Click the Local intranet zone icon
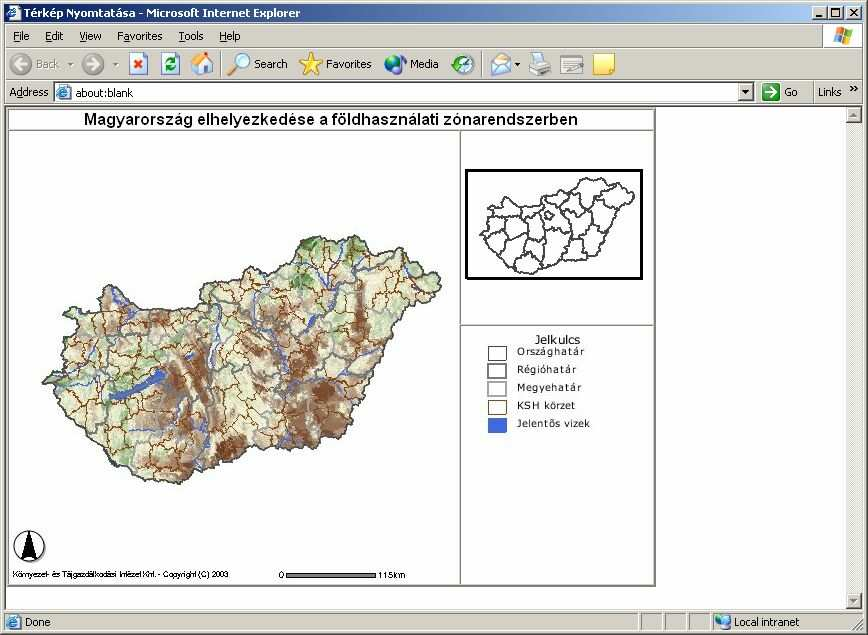Viewport: 868px width, 635px height. (722, 622)
